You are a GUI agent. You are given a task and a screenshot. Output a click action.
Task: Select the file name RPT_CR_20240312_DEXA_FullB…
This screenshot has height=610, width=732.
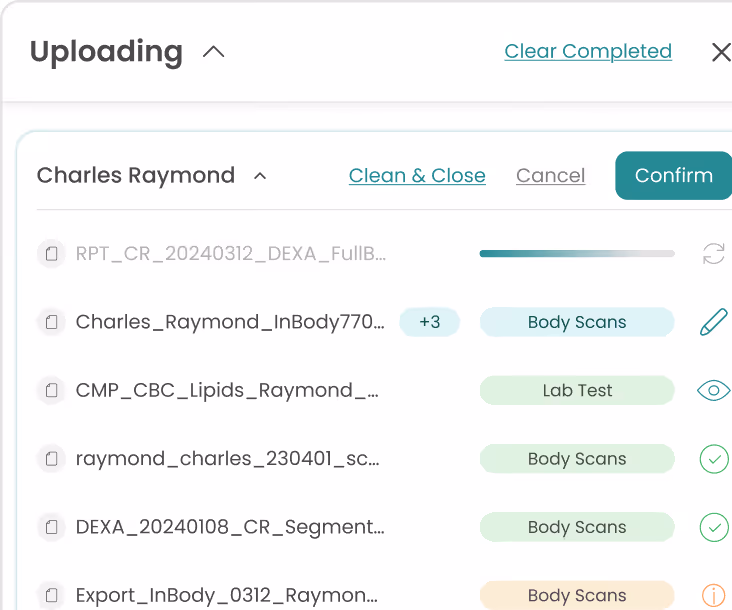tap(231, 253)
